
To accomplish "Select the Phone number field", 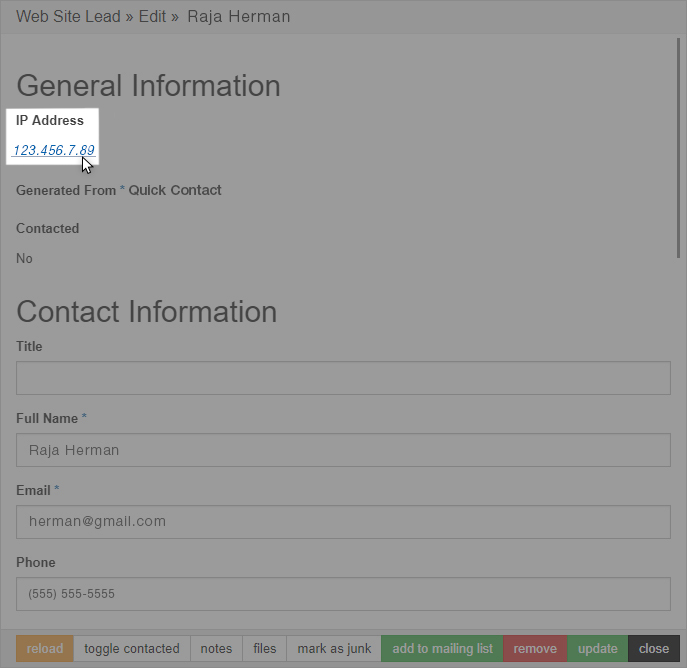I will click(x=343, y=594).
